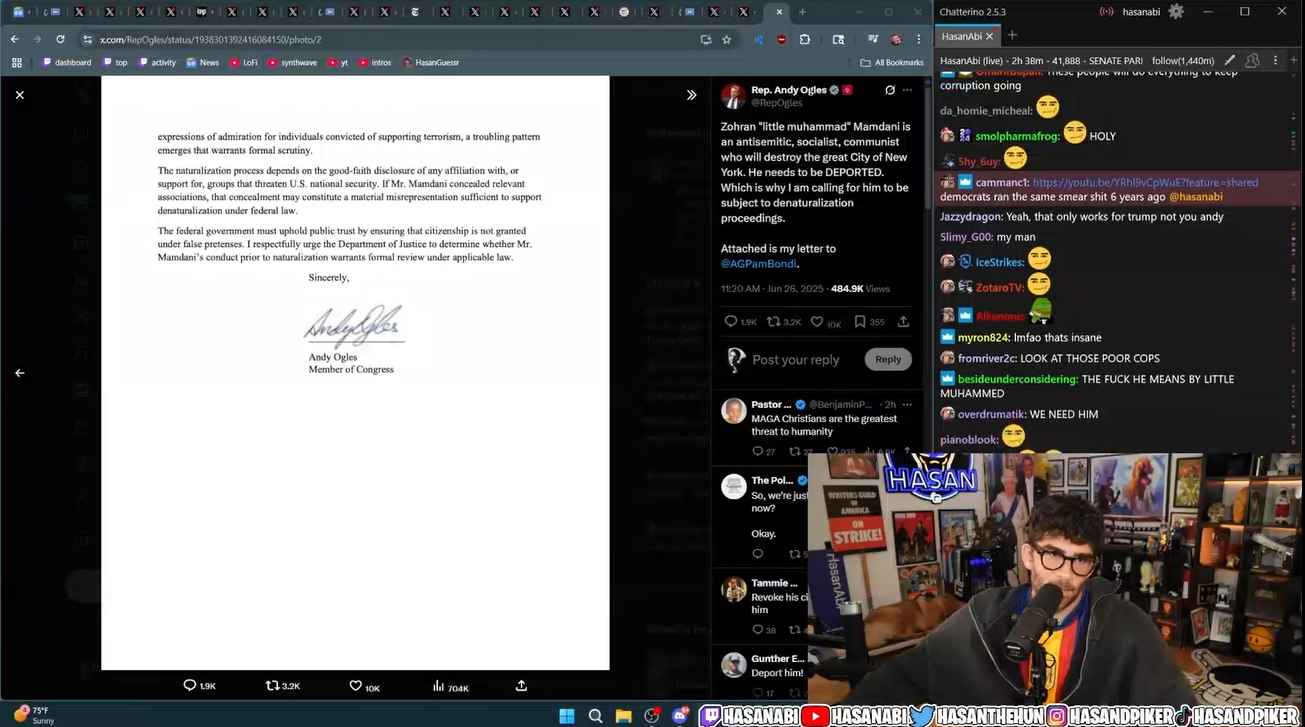Open Rep. Andy Ogles profile avatar

[733, 96]
